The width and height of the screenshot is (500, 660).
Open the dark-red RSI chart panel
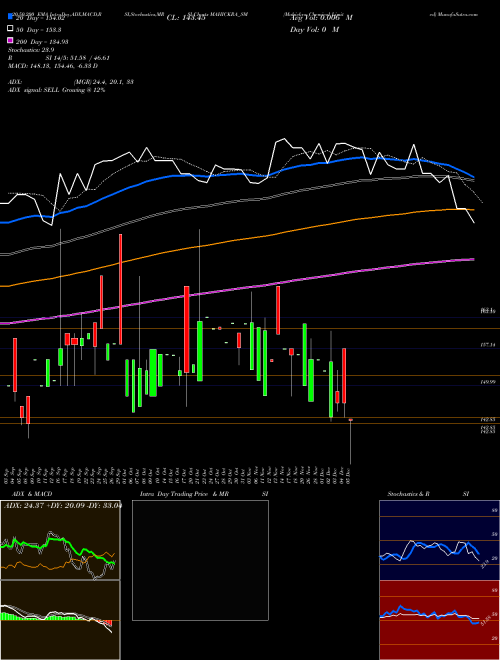tap(439, 620)
